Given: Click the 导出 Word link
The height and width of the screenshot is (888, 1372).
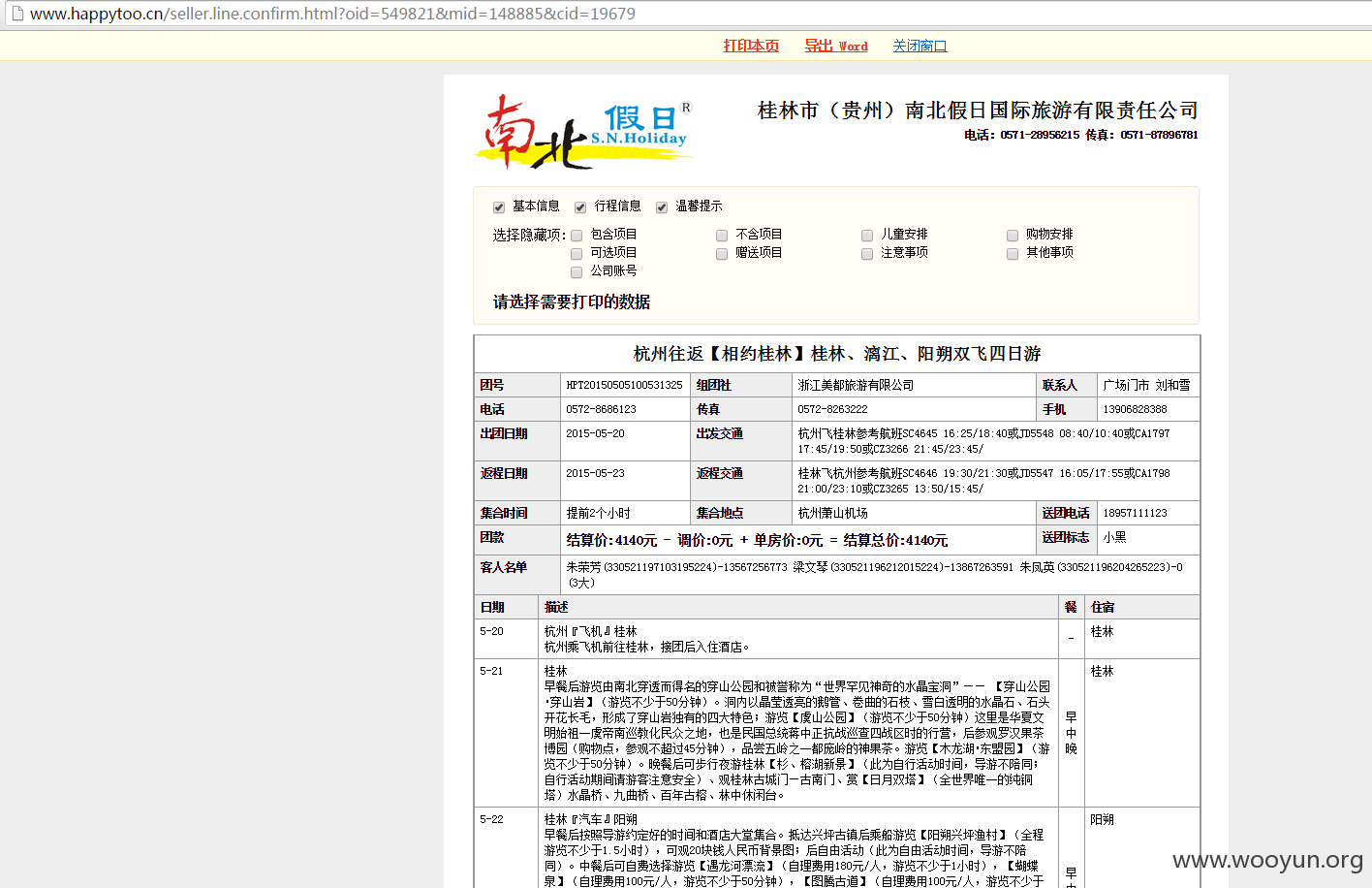Looking at the screenshot, I should click(836, 46).
